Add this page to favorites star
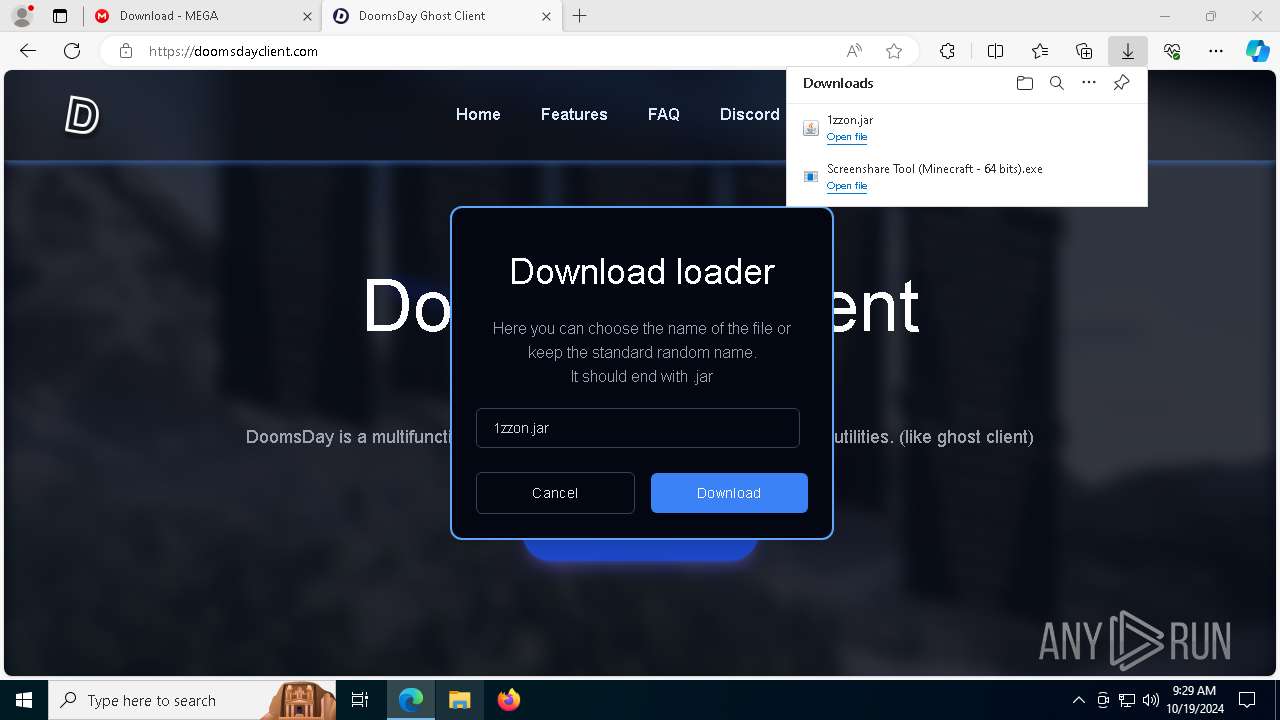The image size is (1280, 720). [894, 51]
